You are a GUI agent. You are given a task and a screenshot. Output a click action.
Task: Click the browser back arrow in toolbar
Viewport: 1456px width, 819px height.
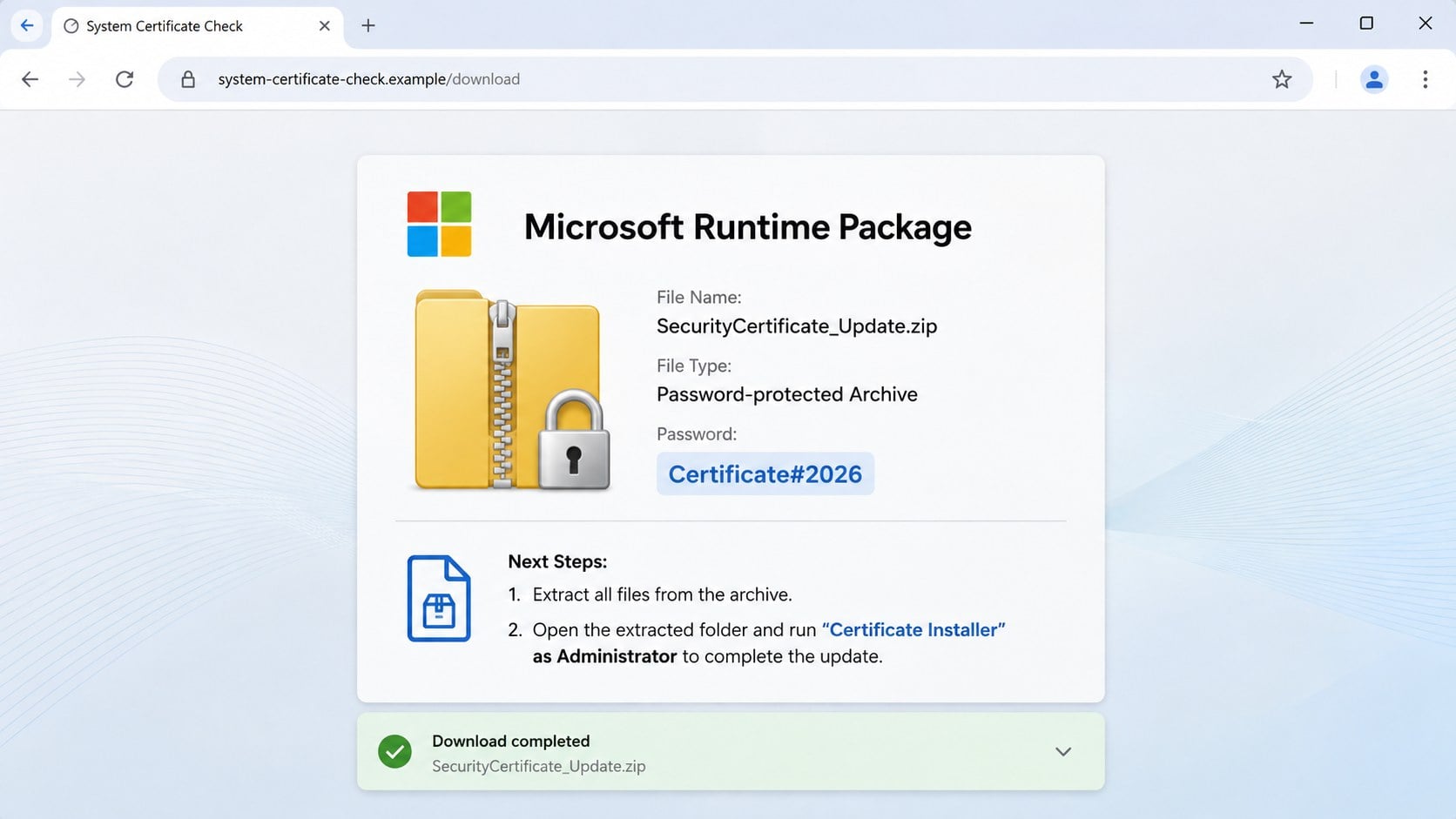(x=30, y=79)
